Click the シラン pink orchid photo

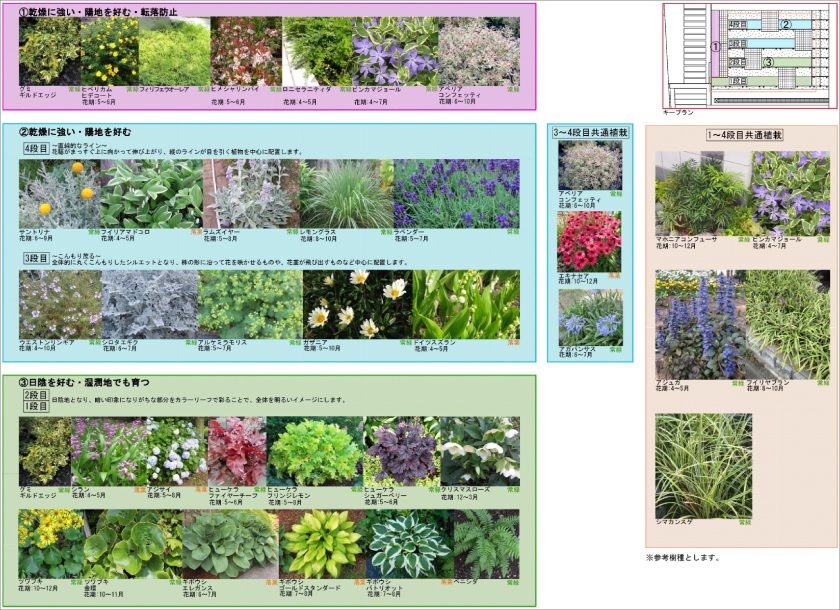(109, 451)
